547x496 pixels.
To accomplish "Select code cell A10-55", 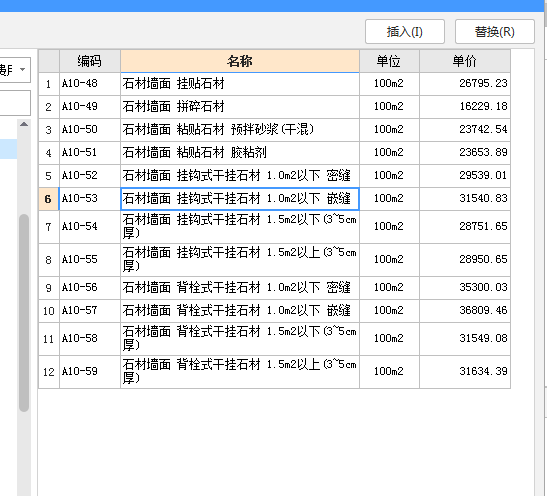I will tap(90, 260).
